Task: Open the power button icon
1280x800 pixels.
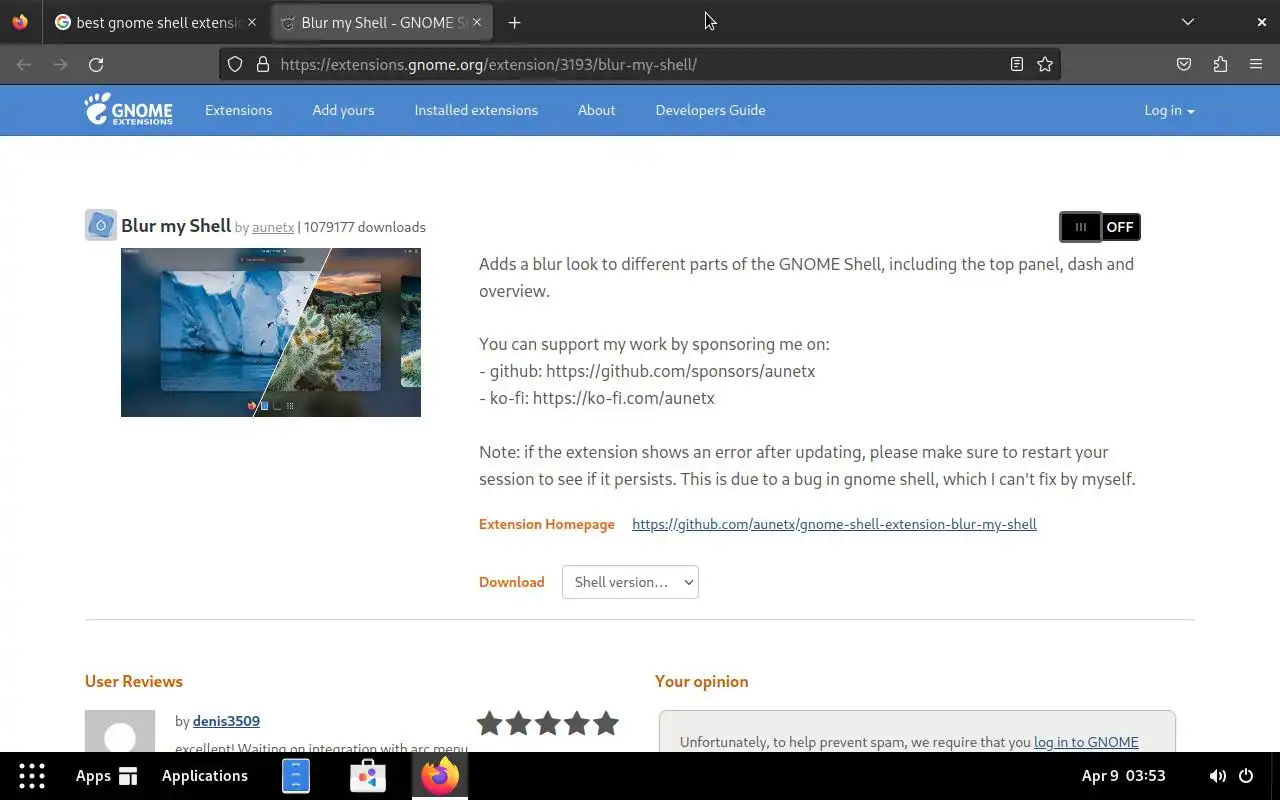Action: pyautogui.click(x=1246, y=776)
